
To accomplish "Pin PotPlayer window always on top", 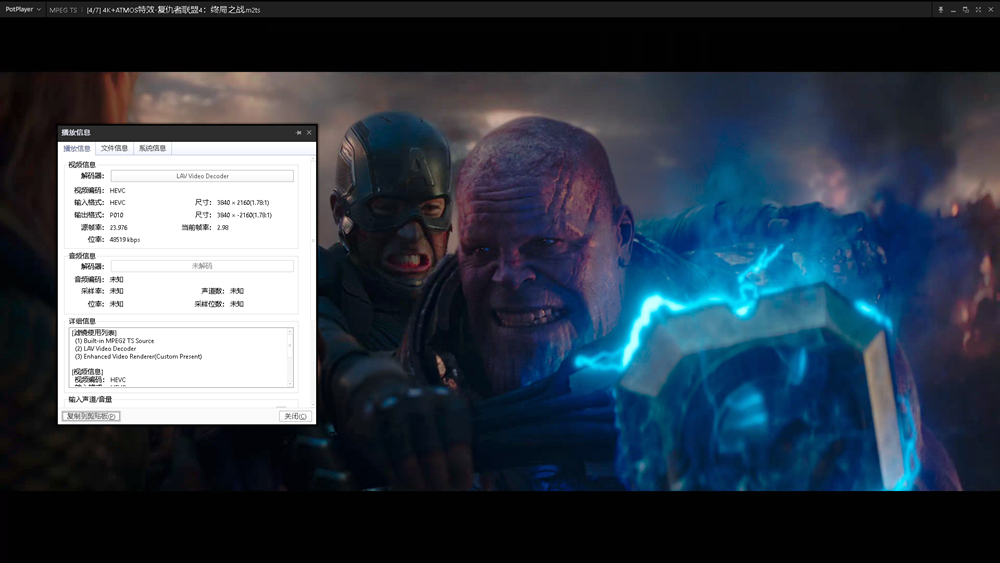I will 940,10.
